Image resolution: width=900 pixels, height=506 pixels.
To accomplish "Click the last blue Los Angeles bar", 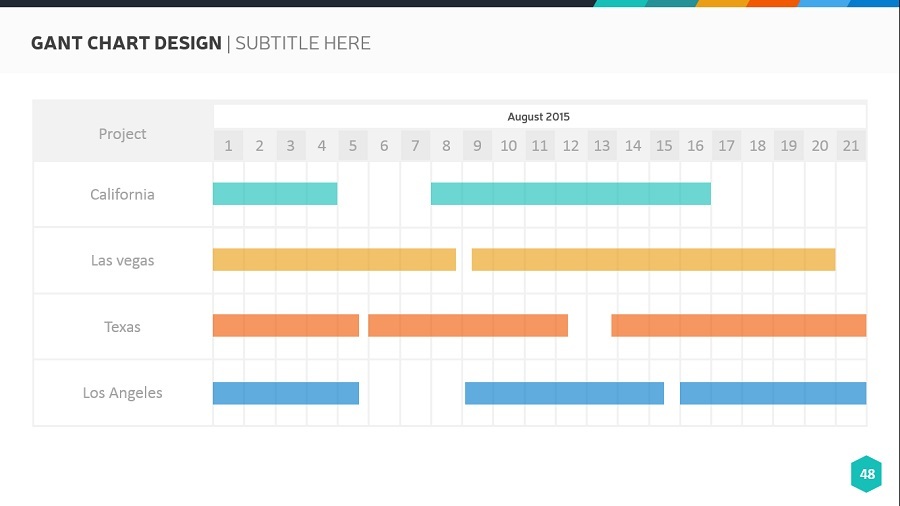I will (773, 393).
